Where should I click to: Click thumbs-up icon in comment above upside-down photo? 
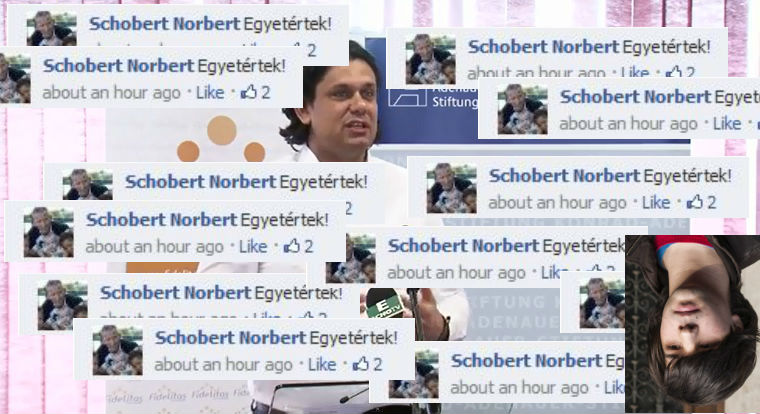(695, 201)
